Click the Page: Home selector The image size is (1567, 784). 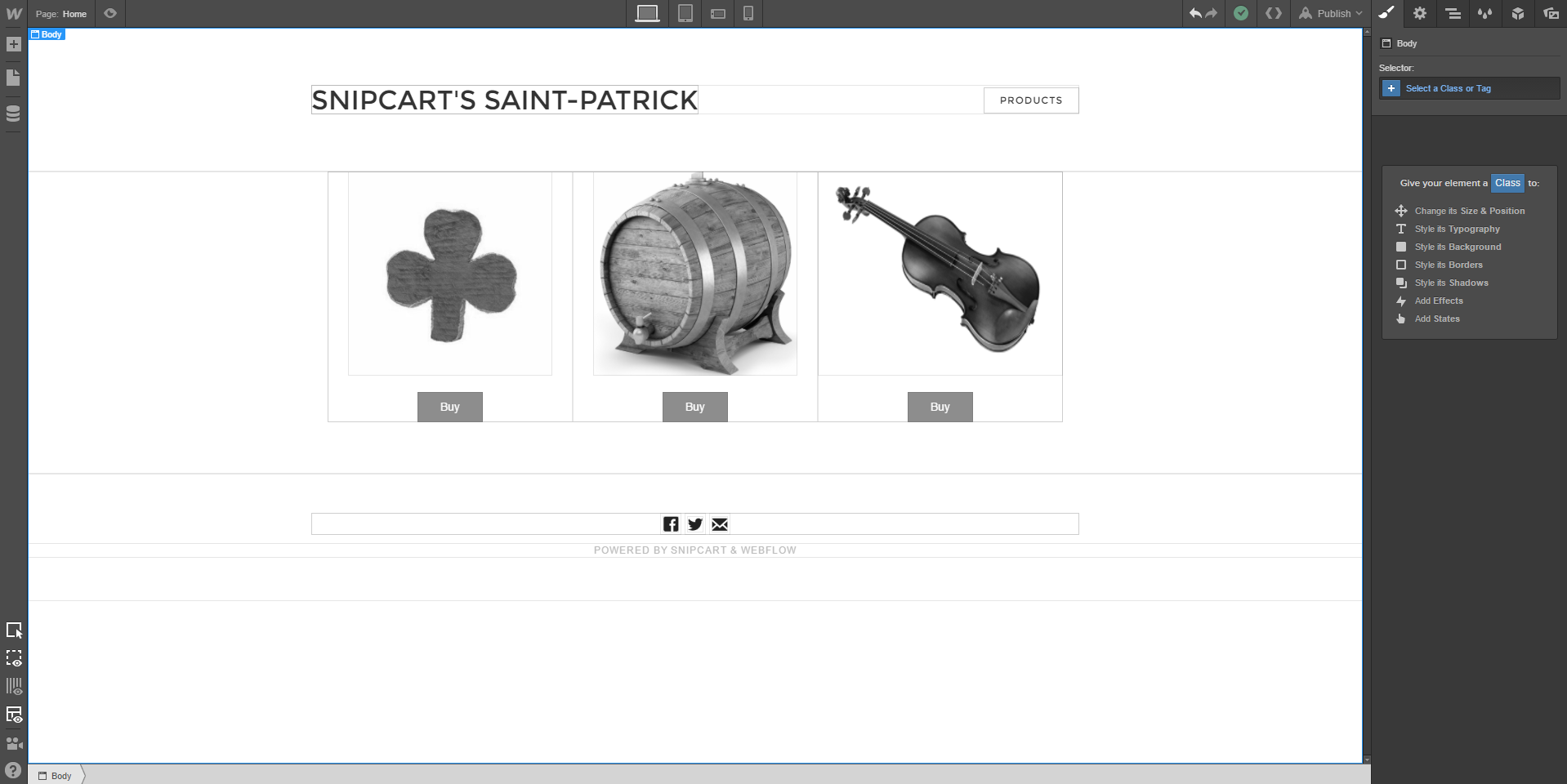61,14
